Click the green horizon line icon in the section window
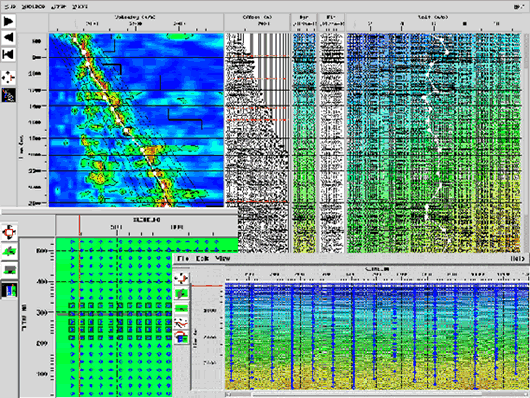The image size is (530, 398). coord(182,308)
